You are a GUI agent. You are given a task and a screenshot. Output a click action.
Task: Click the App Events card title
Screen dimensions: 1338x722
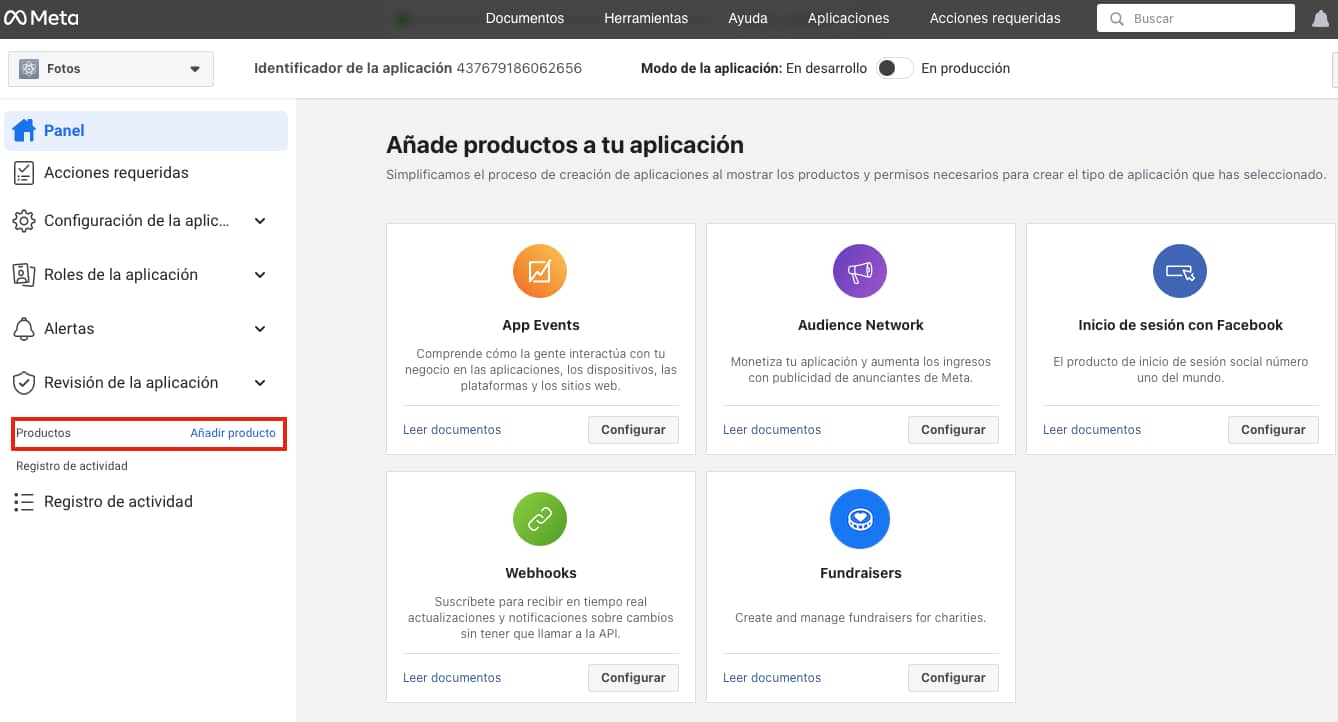click(x=541, y=325)
